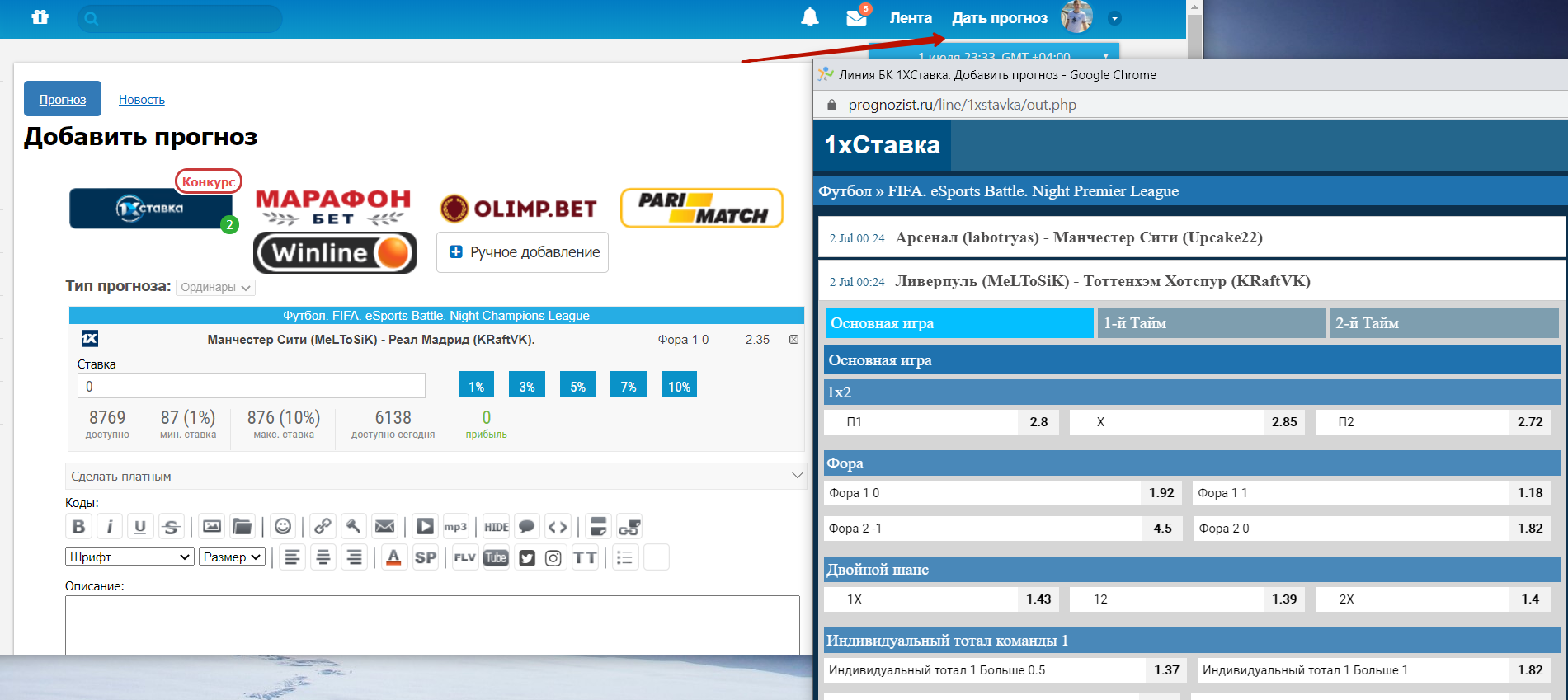Open Арсенал - Манчестер Сити match row

pos(1192,237)
